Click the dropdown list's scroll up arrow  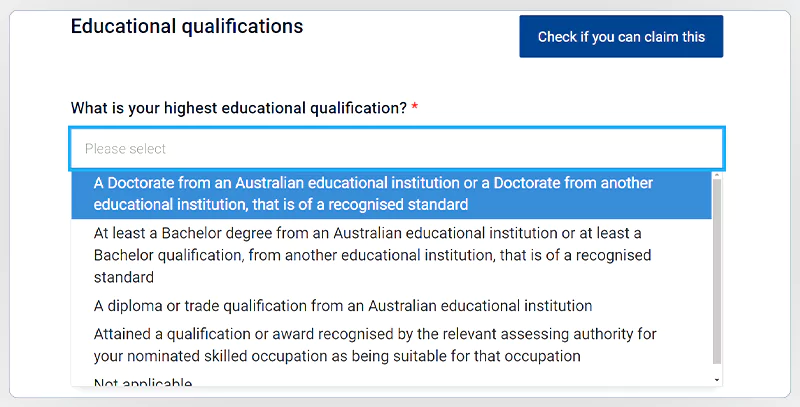click(x=716, y=176)
